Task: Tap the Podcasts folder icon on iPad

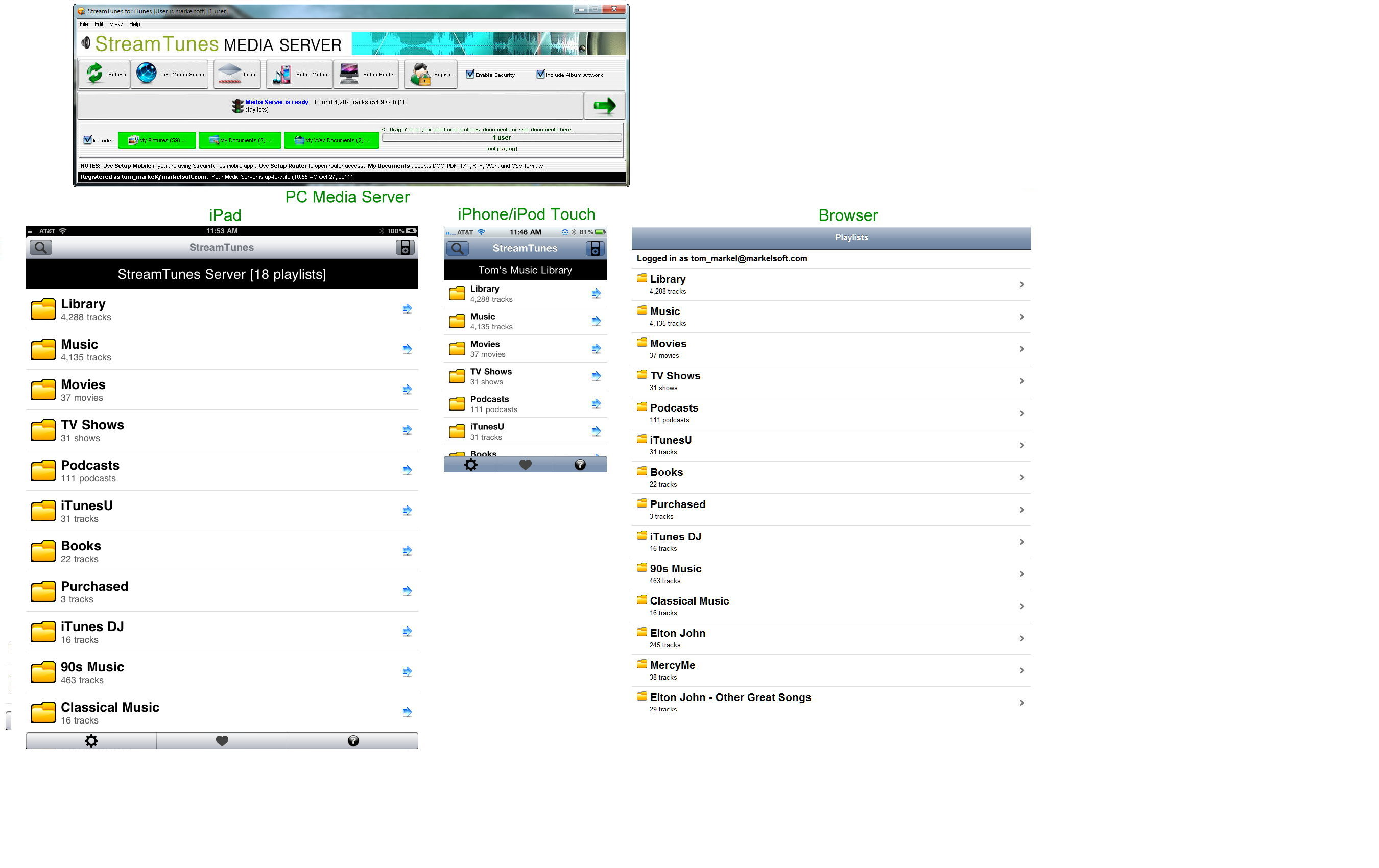Action: [43, 470]
